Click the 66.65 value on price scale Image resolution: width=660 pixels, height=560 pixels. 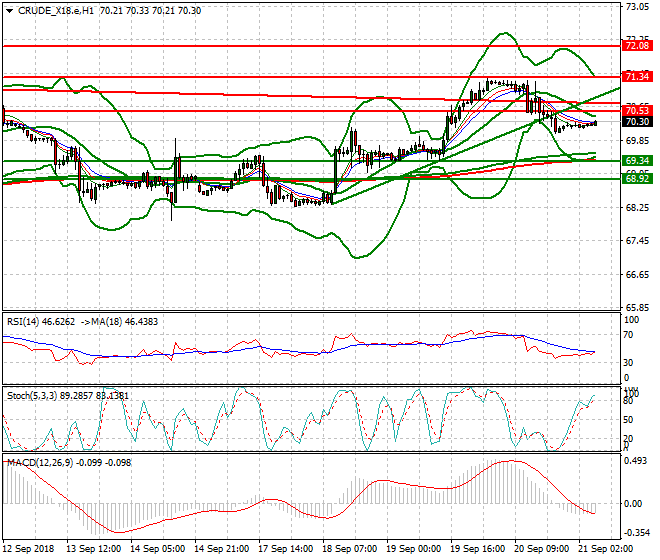tap(636, 274)
